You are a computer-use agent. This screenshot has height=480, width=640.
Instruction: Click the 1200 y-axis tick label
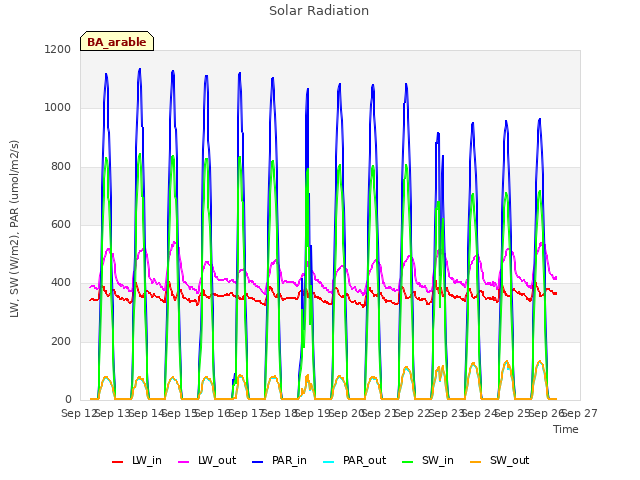pyautogui.click(x=58, y=49)
